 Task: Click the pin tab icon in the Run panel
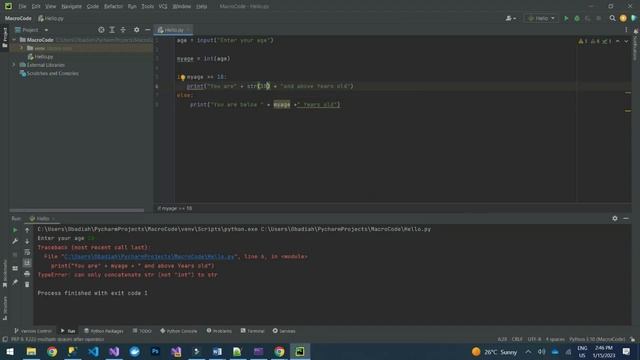[x=15, y=282]
